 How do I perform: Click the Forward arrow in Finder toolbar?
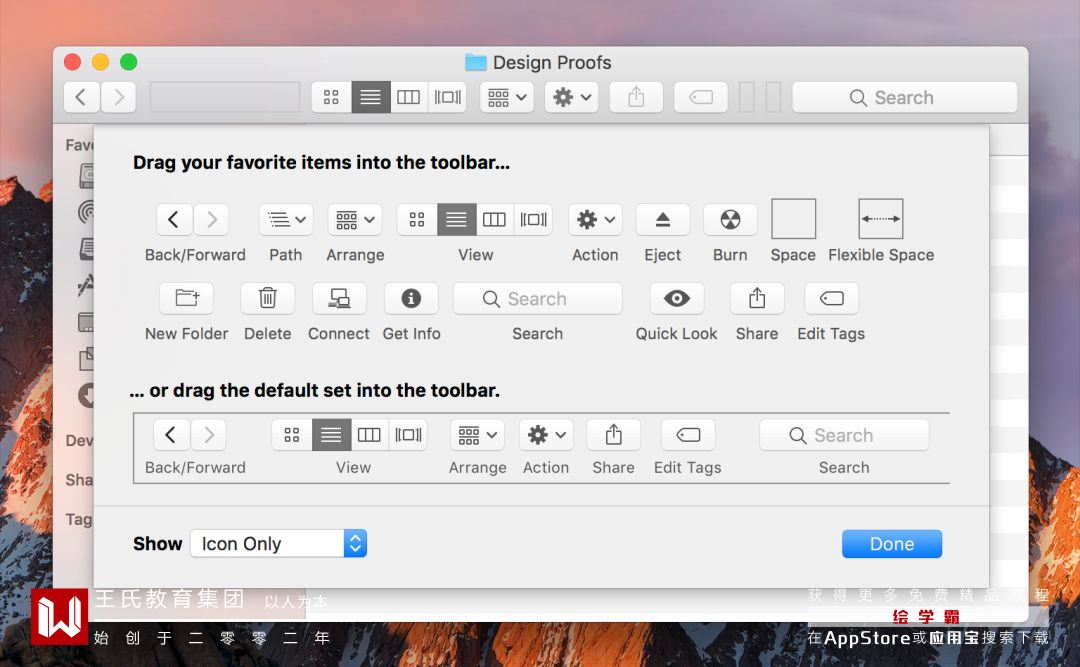click(x=118, y=97)
